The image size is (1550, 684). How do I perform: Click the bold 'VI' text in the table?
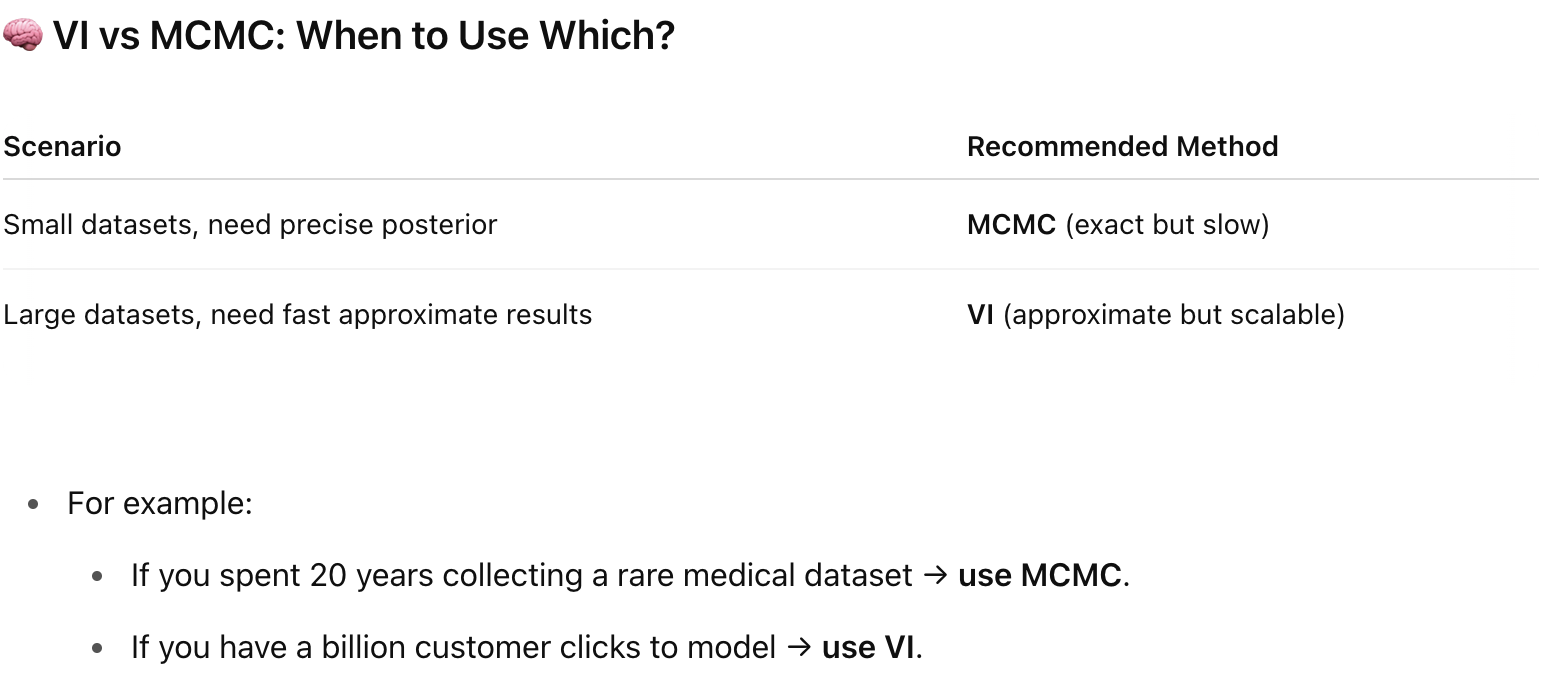click(x=980, y=314)
